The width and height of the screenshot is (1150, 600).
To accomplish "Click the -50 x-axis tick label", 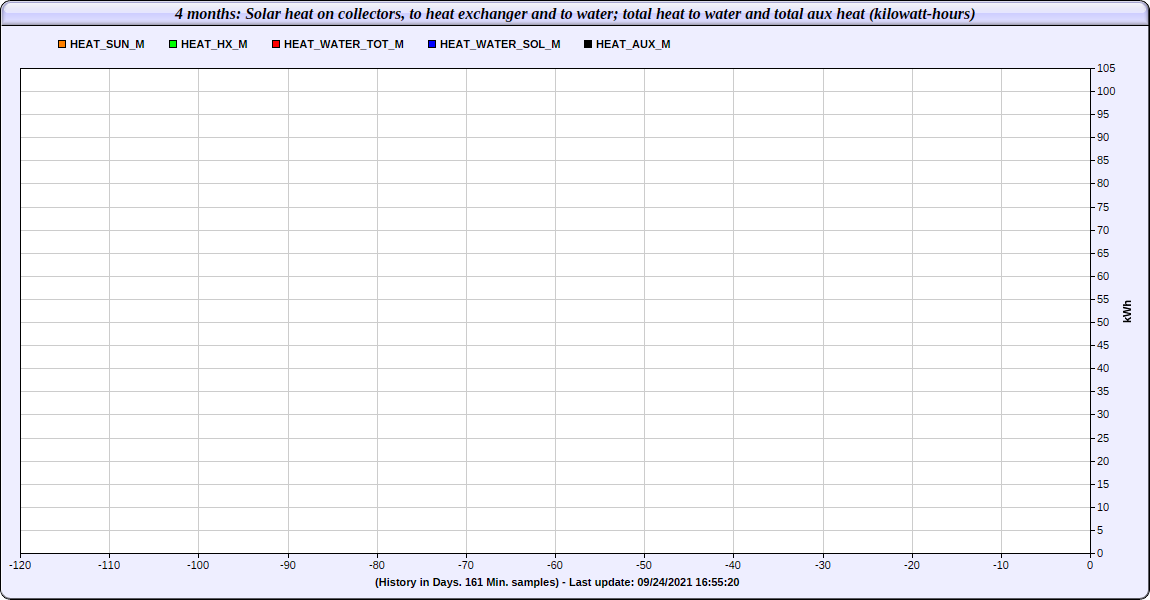I will (x=644, y=565).
